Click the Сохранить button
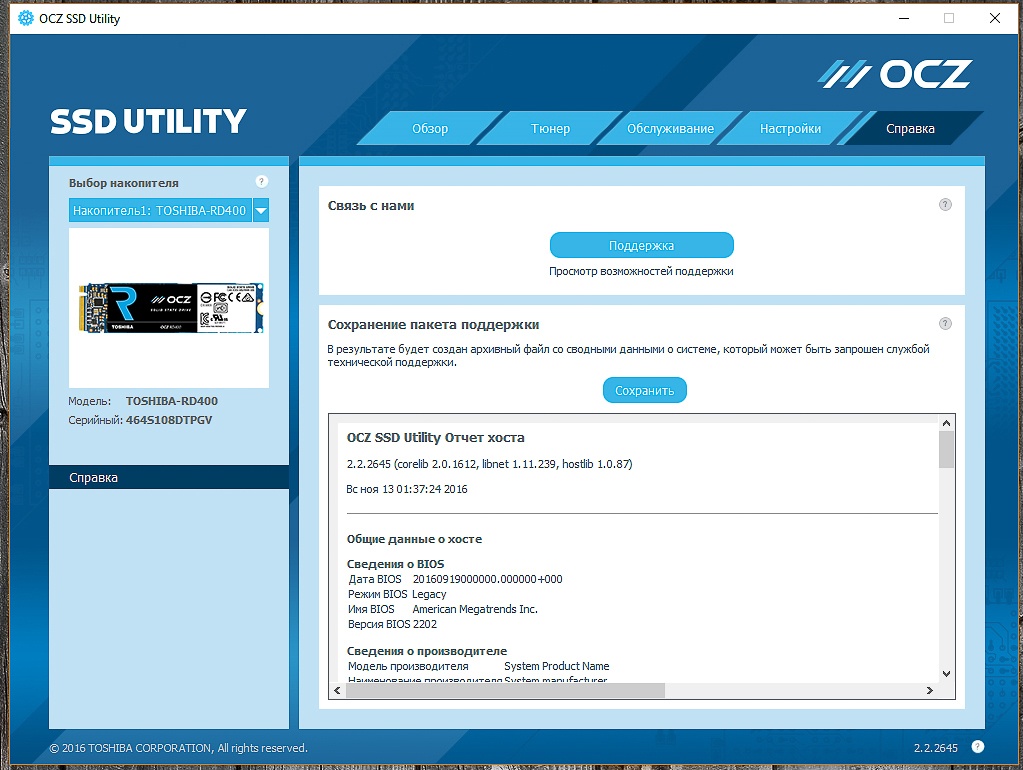 tap(644, 390)
